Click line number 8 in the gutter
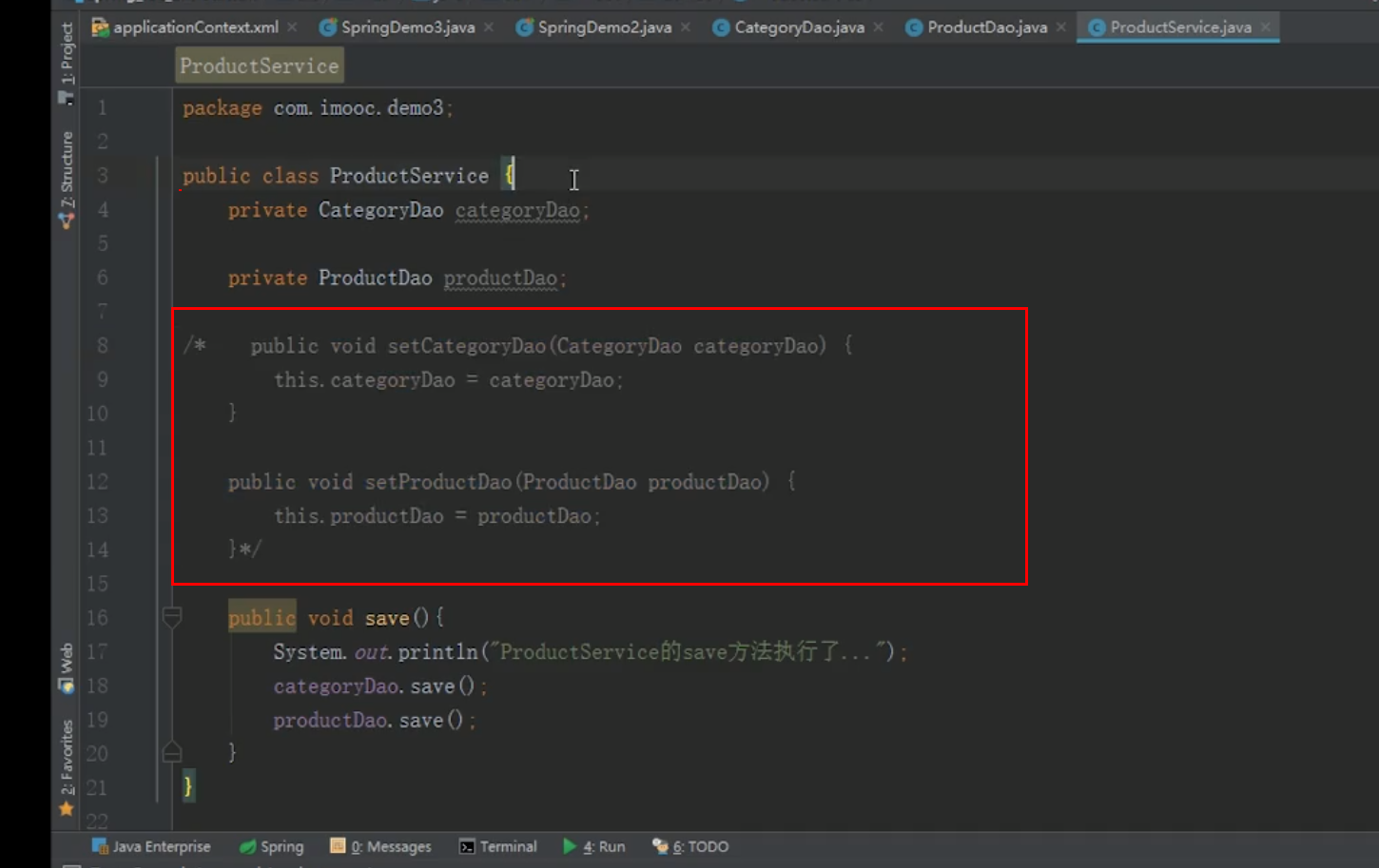 pos(102,345)
